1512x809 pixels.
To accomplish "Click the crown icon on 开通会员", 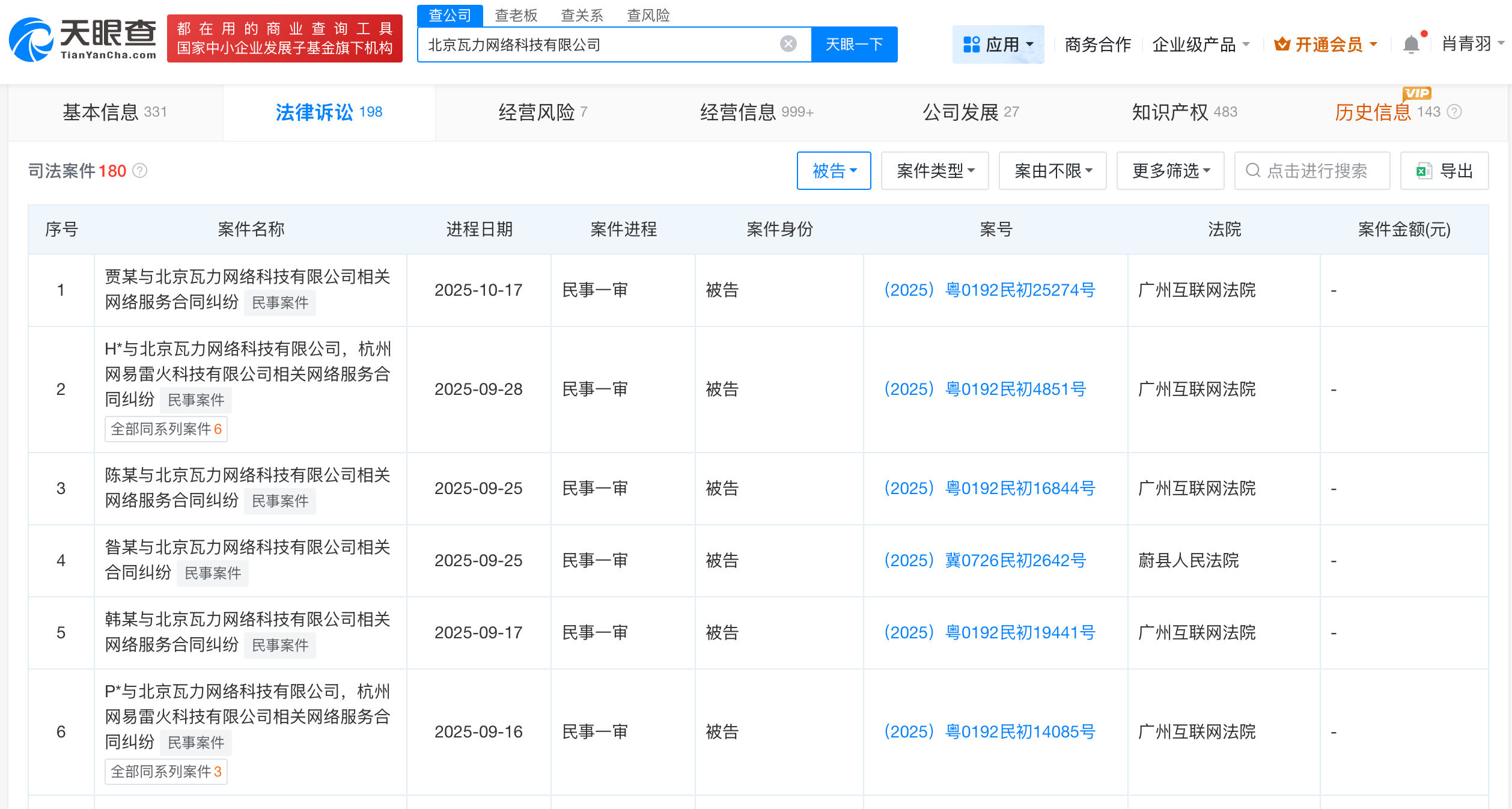I will (1283, 43).
